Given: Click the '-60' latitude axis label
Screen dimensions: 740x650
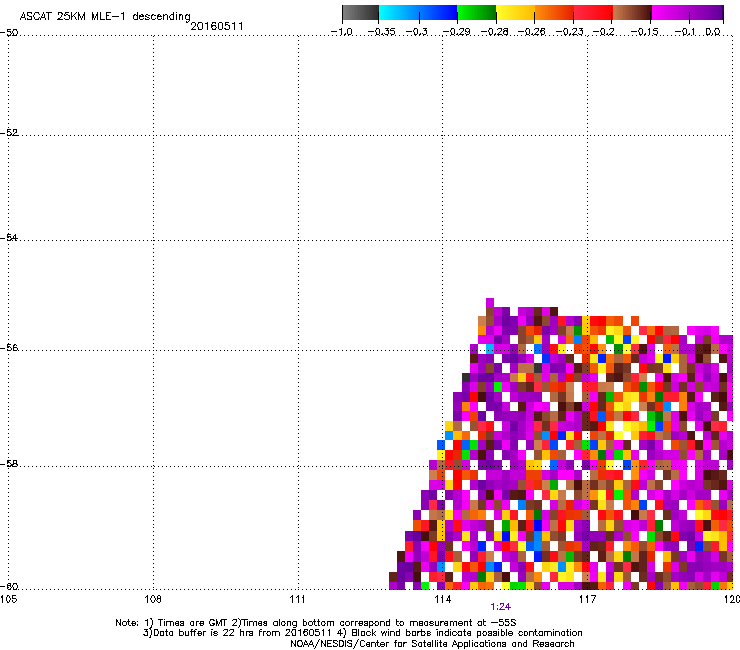Looking at the screenshot, I should pyautogui.click(x=9, y=587).
